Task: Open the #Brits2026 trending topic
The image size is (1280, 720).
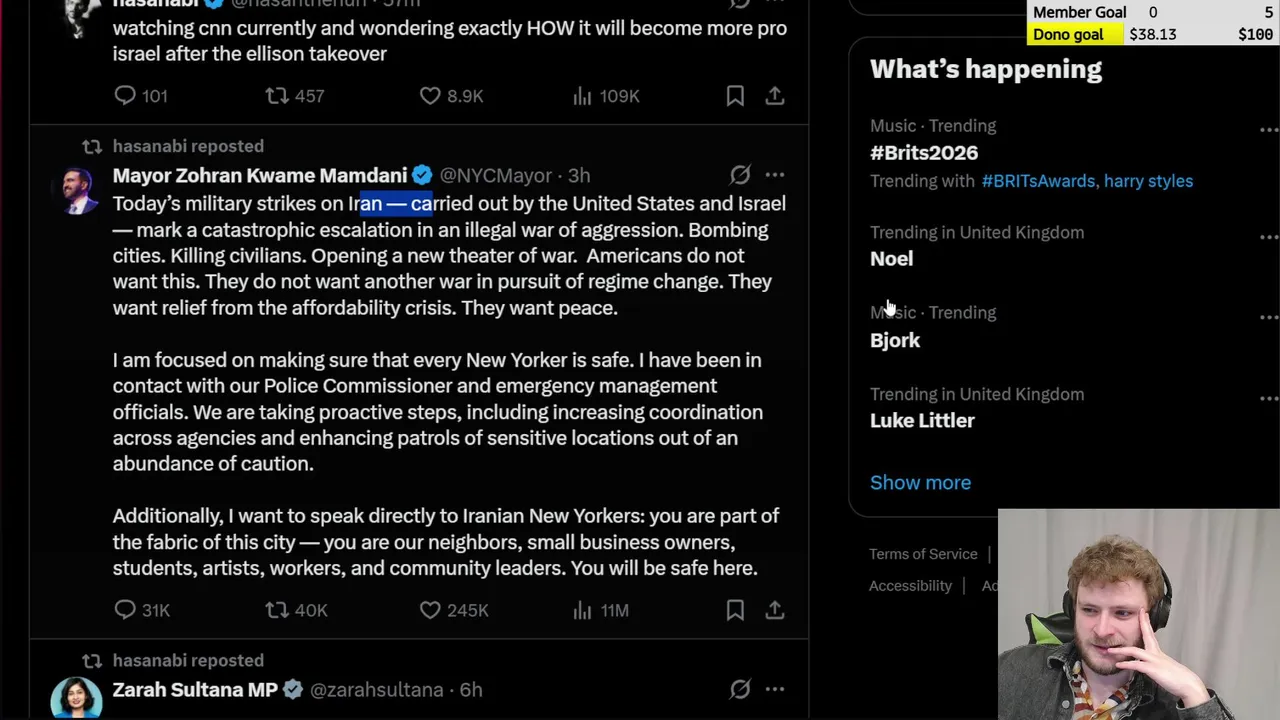Action: point(924,153)
